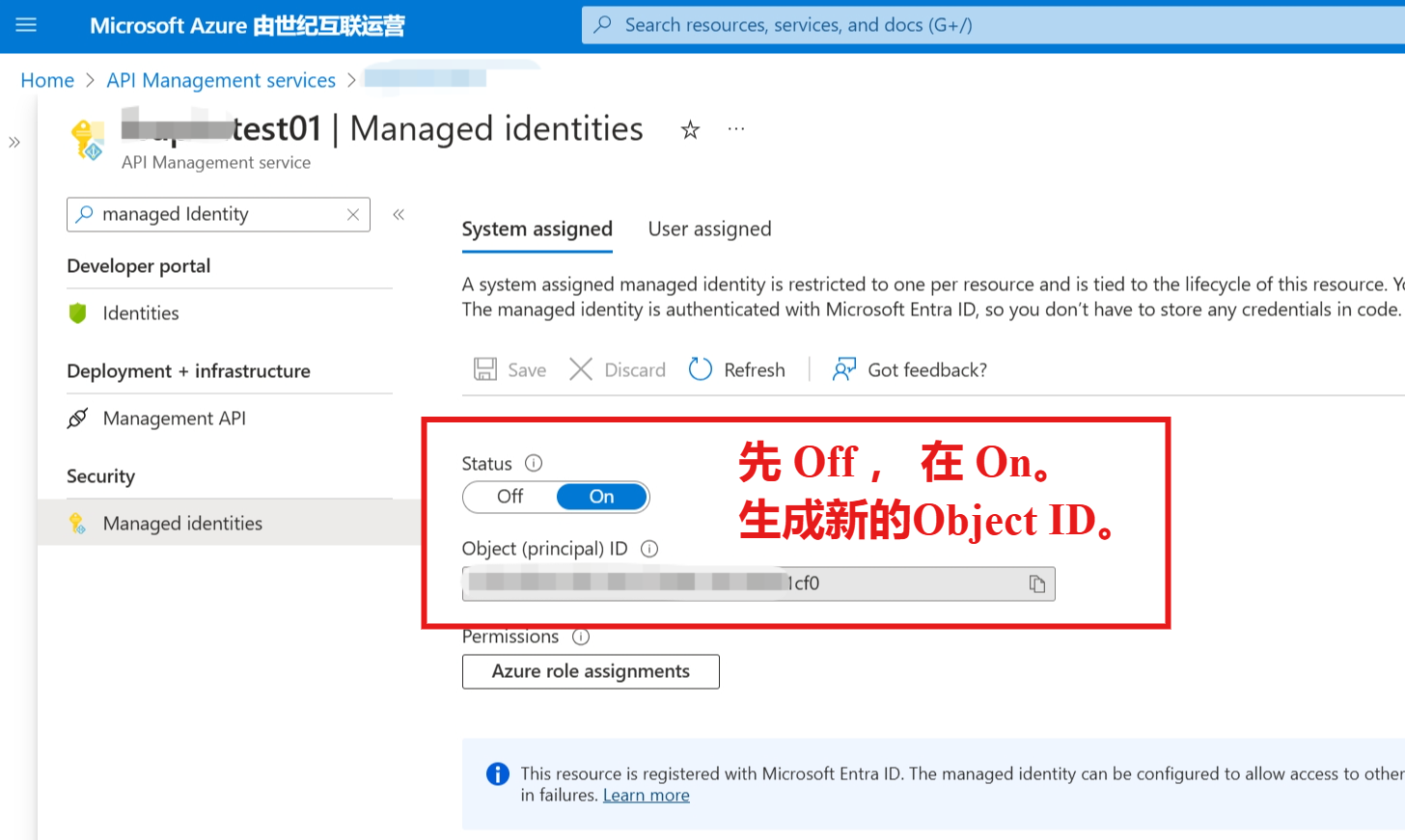This screenshot has width=1405, height=840.
Task: Switch Status toggle to Off
Action: pyautogui.click(x=510, y=497)
